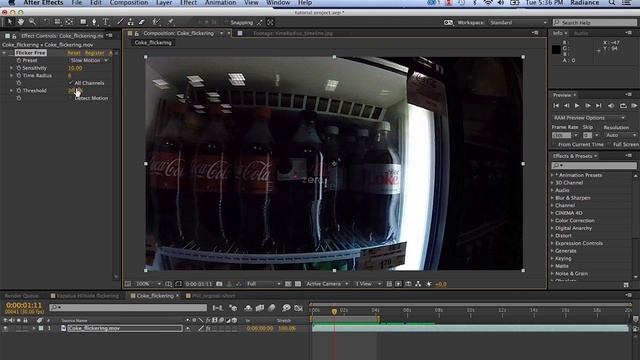Toggle video visibility of Coke_flickering.mov layer
Viewport: 640px width, 360px height.
pyautogui.click(x=5, y=328)
